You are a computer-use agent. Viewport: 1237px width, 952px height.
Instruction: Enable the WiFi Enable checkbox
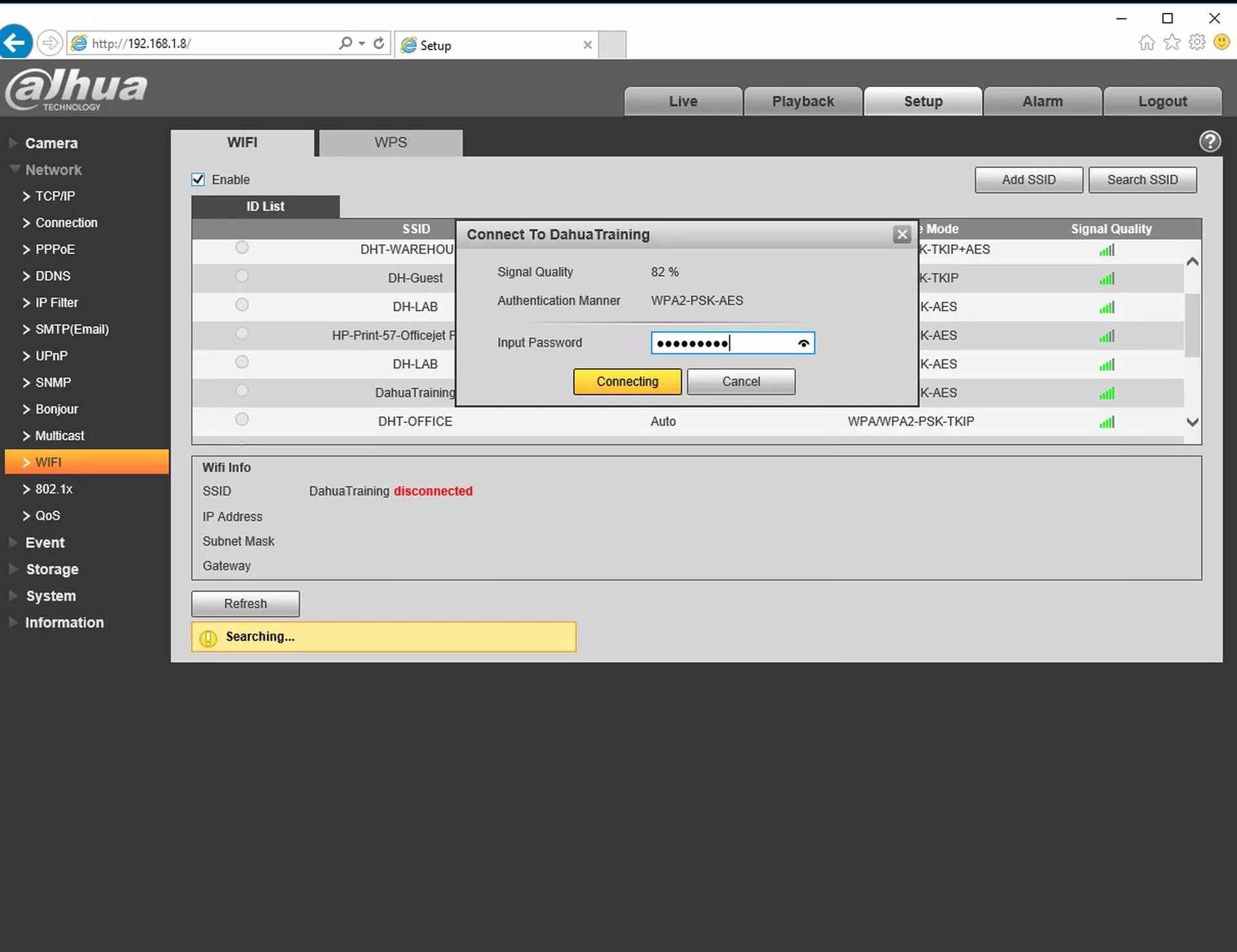click(199, 179)
